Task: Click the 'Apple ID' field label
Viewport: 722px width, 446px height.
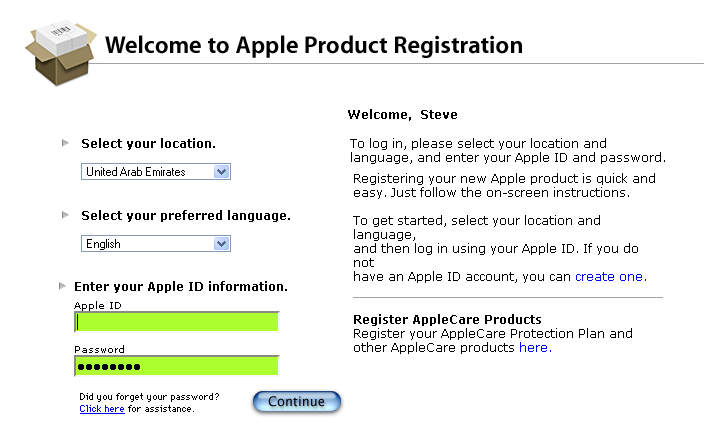Action: (98, 306)
